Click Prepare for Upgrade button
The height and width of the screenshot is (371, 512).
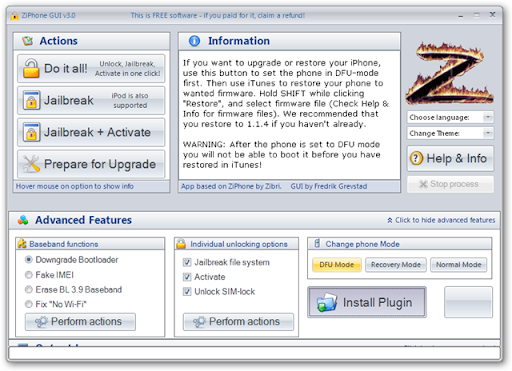91,164
